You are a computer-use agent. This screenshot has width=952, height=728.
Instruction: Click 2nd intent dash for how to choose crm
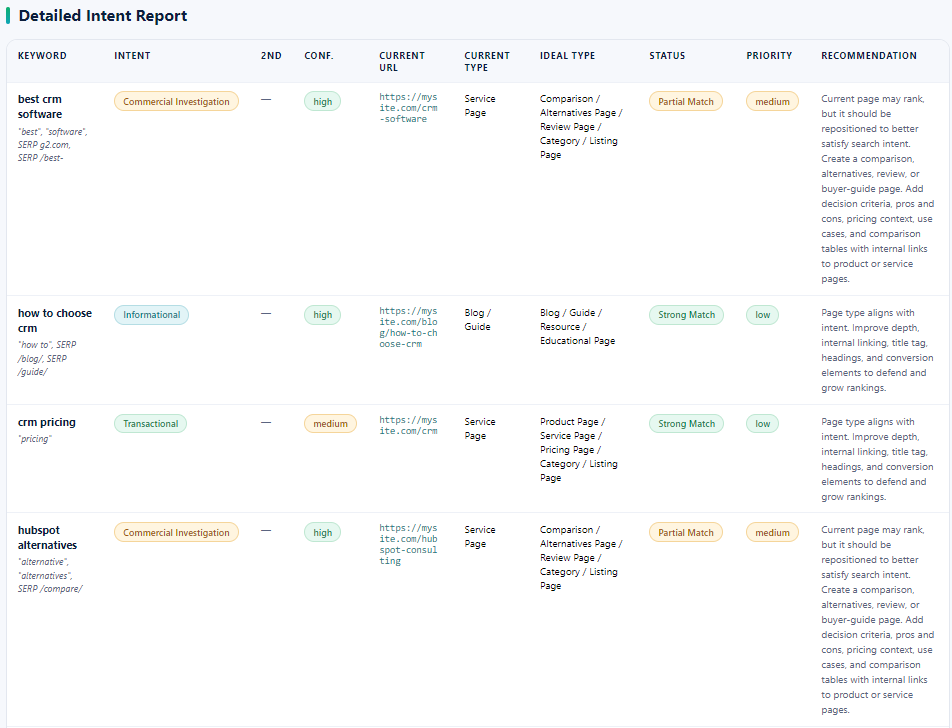coord(266,313)
